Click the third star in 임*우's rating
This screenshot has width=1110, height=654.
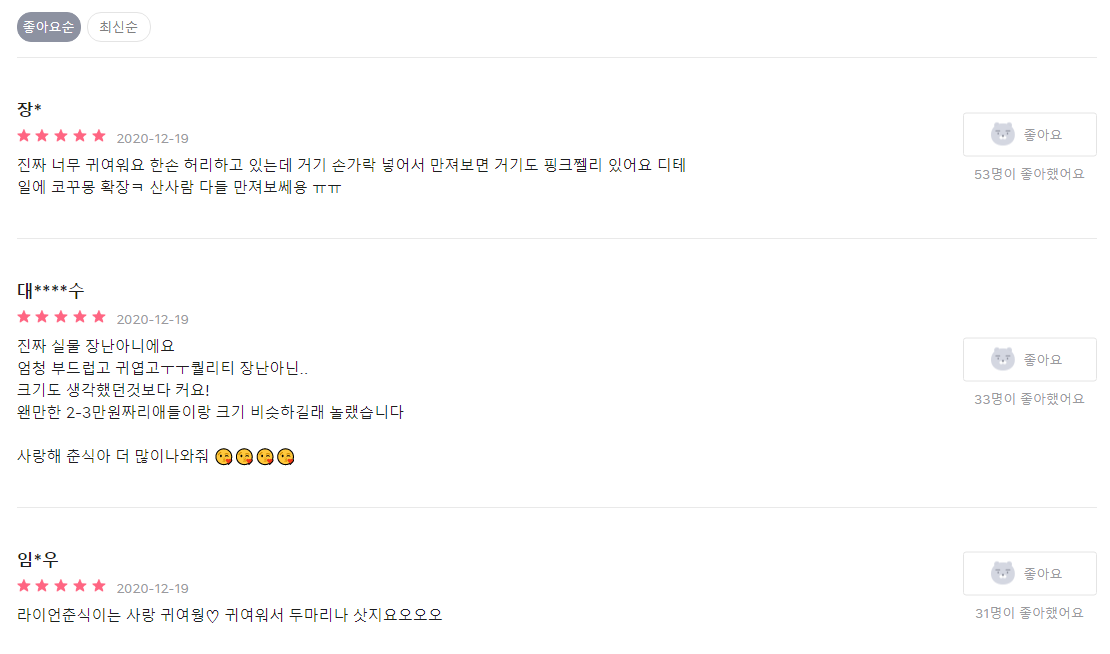[61, 586]
